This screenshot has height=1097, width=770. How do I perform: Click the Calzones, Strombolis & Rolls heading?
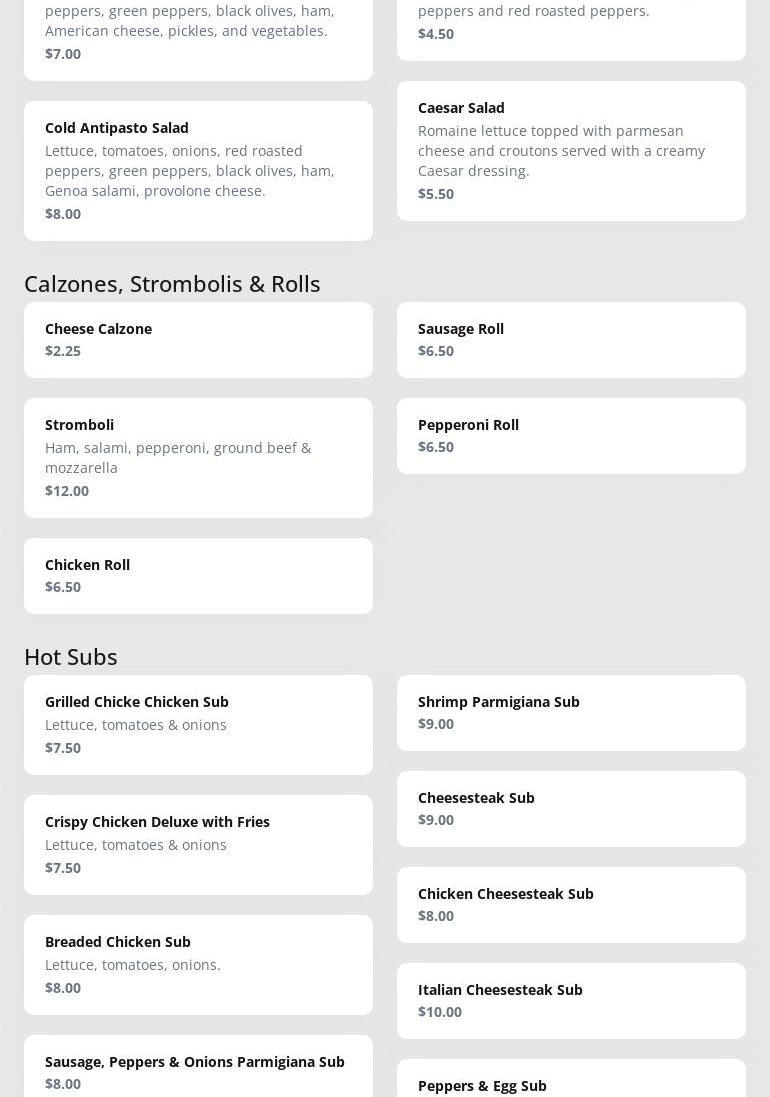(x=172, y=283)
